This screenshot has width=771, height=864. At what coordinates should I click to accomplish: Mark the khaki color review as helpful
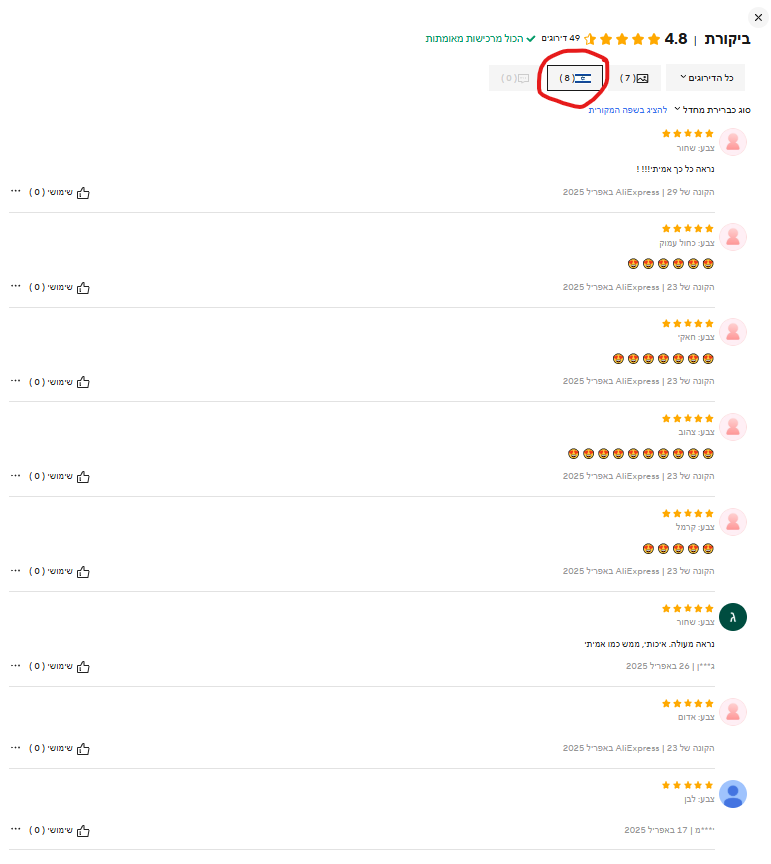83,382
